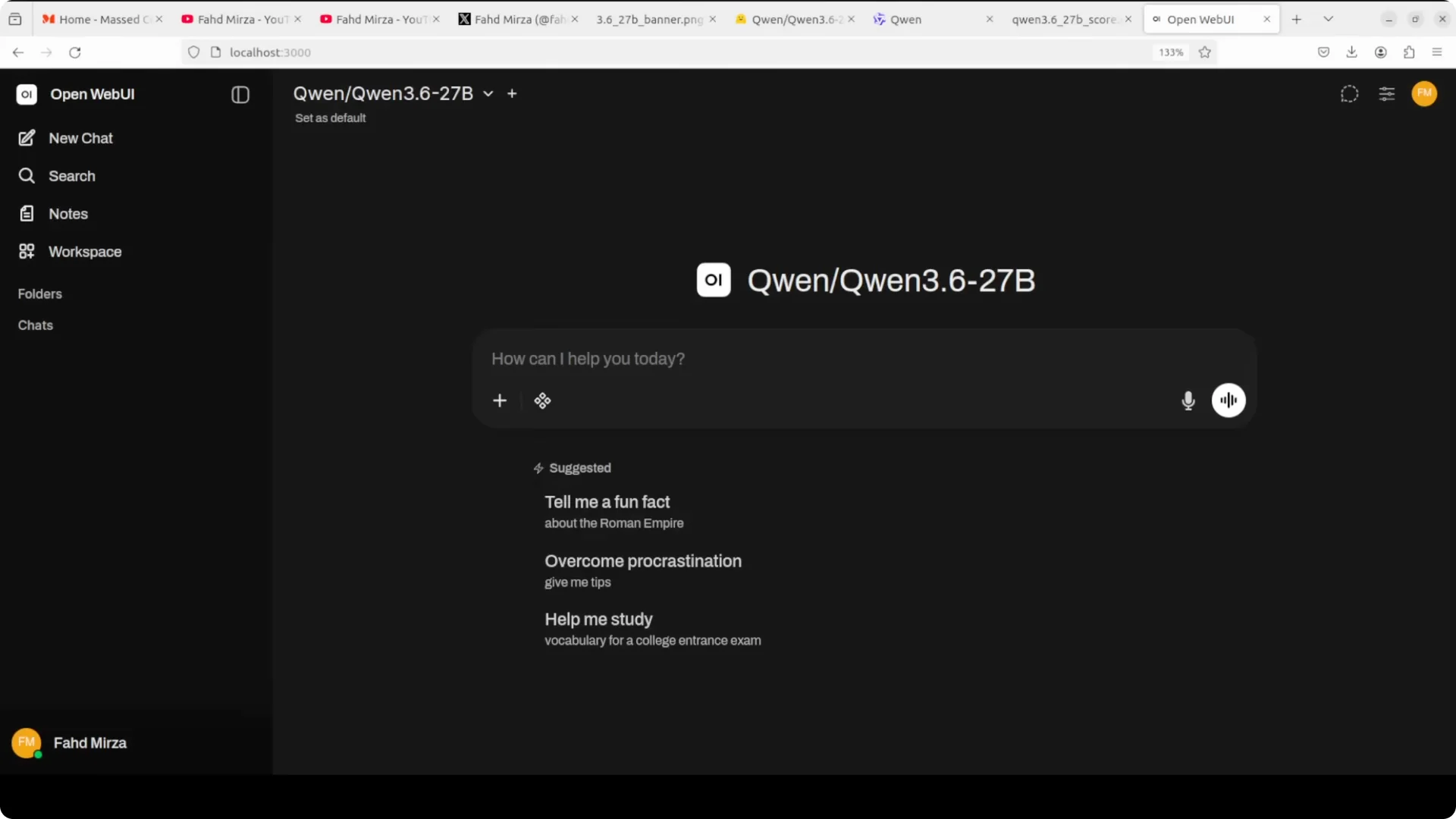This screenshot has width=1456, height=819.
Task: Expand the Qwen/Qwen3.6-27B model selector
Action: [x=394, y=93]
